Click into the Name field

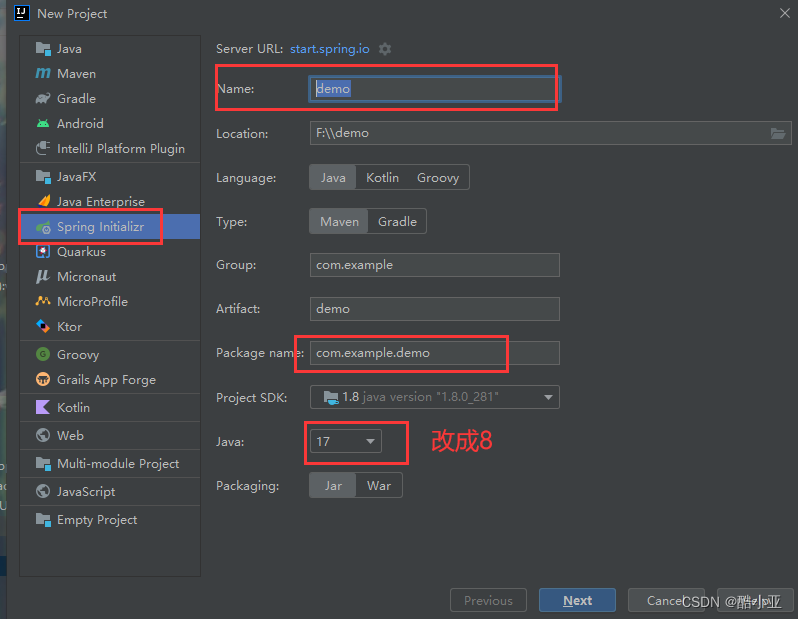pos(435,89)
